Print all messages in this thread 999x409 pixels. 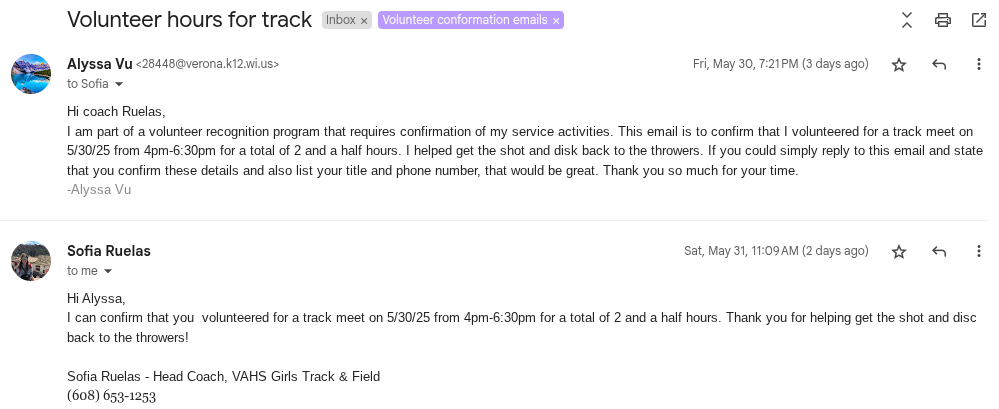[x=942, y=19]
